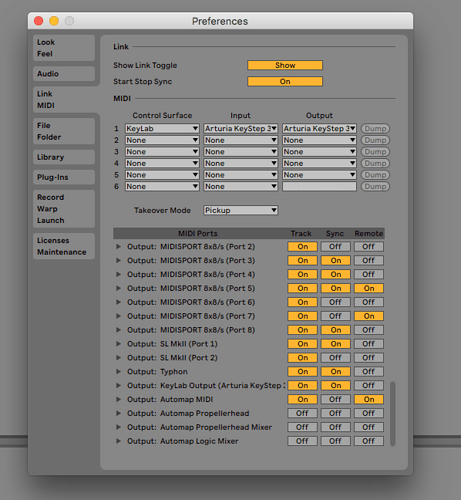461x500 pixels.
Task: Open the Takeover Mode Pickup dropdown
Action: (240, 210)
